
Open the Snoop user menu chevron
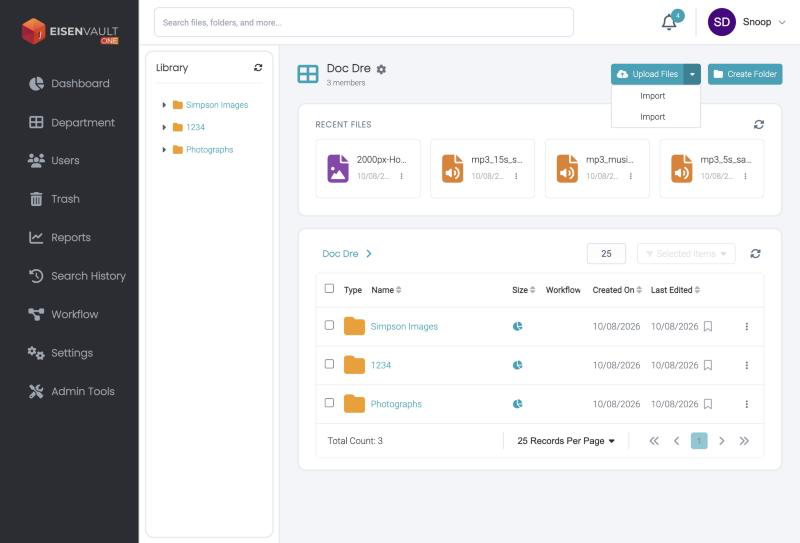(x=782, y=22)
